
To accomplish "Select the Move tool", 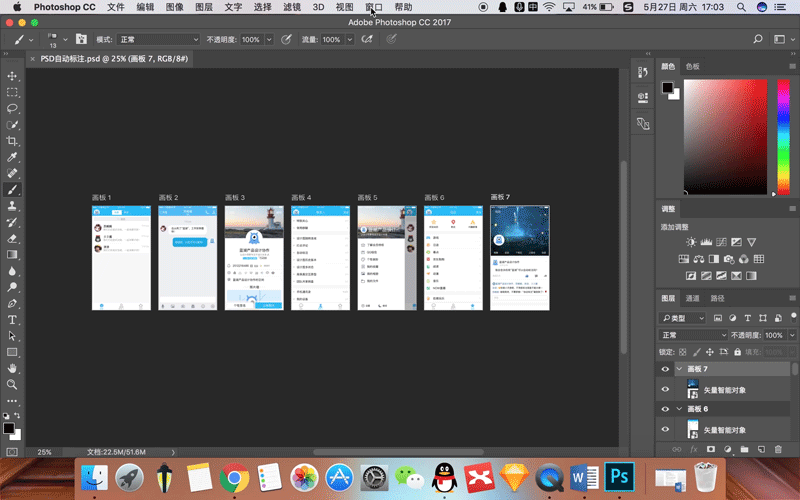I will (x=12, y=76).
